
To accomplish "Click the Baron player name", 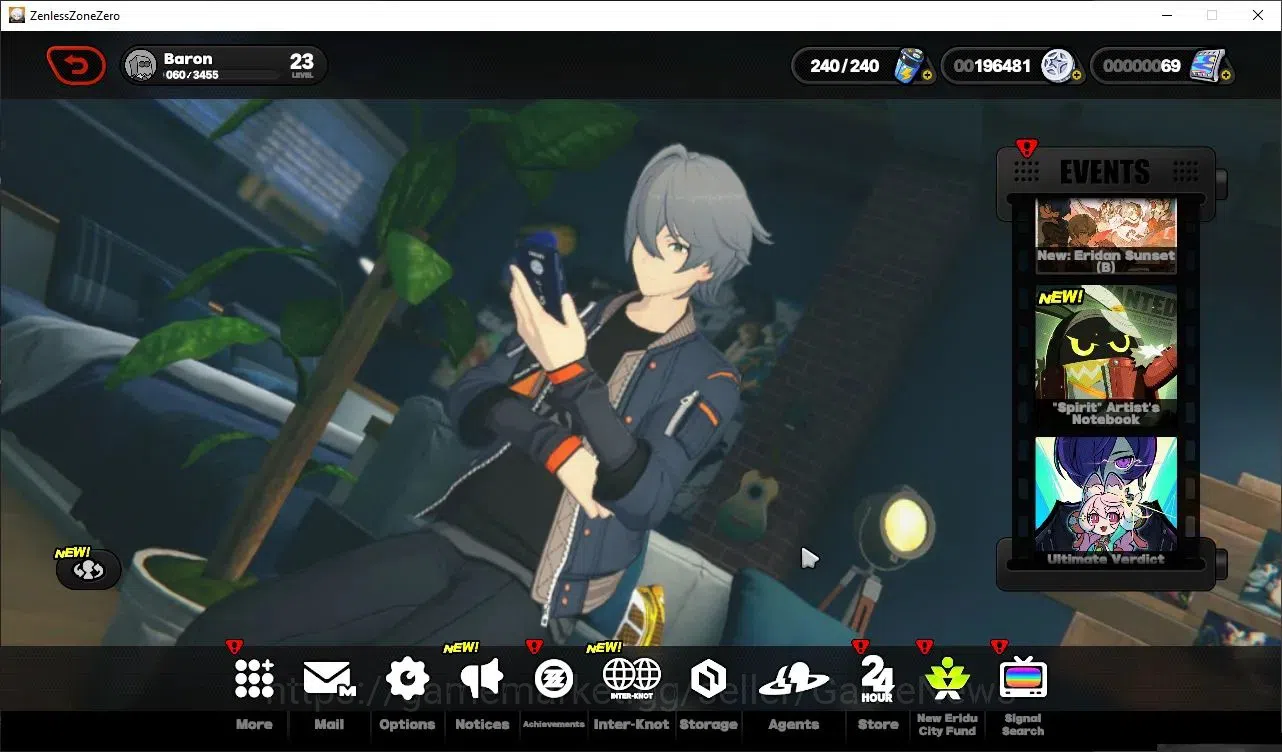I will point(188,59).
